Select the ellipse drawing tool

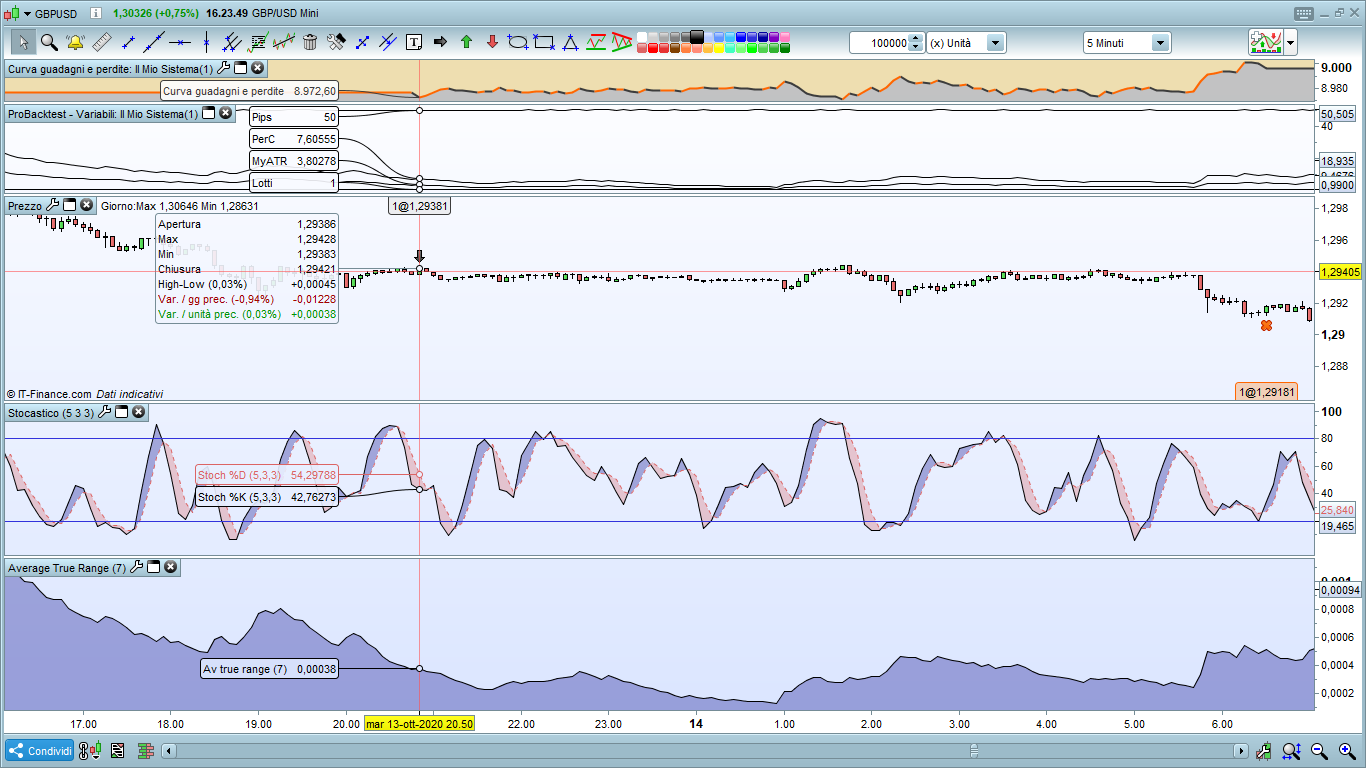click(518, 42)
